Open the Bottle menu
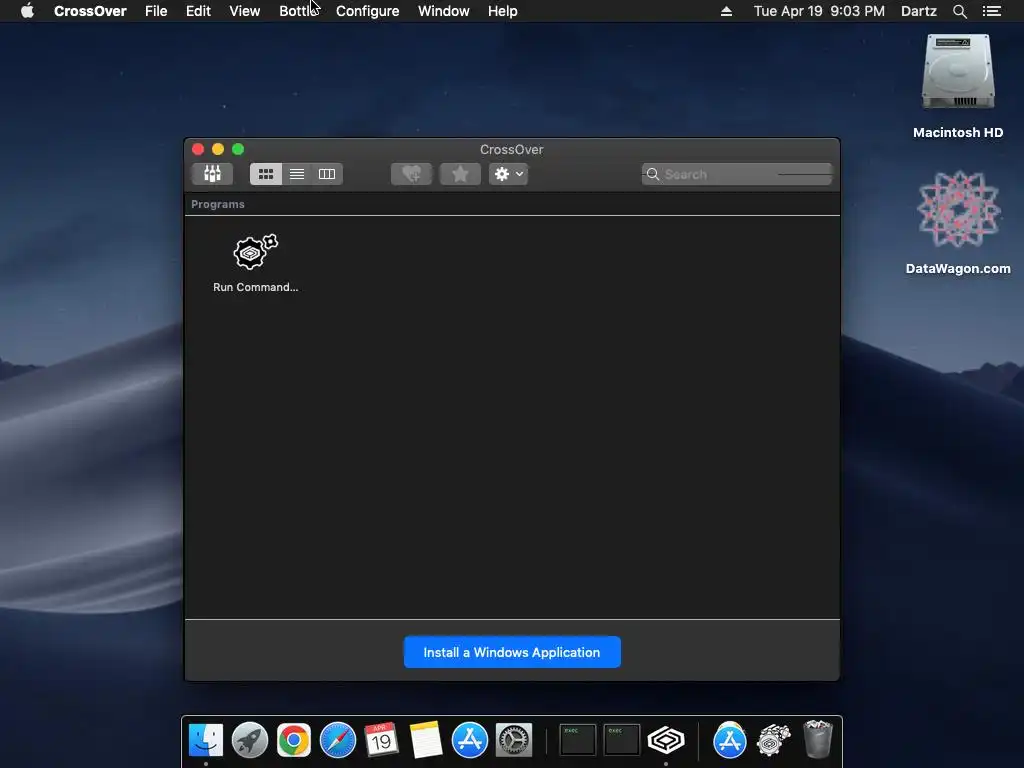Image resolution: width=1024 pixels, height=768 pixels. (298, 11)
